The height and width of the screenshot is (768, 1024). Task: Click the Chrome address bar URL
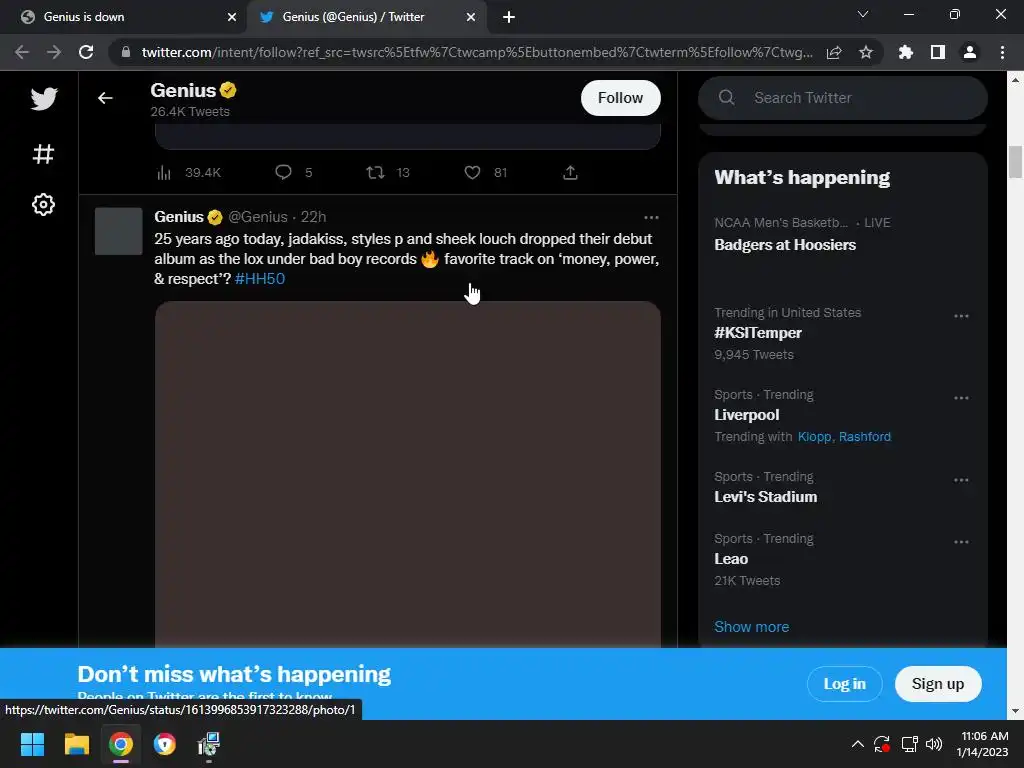point(477,52)
